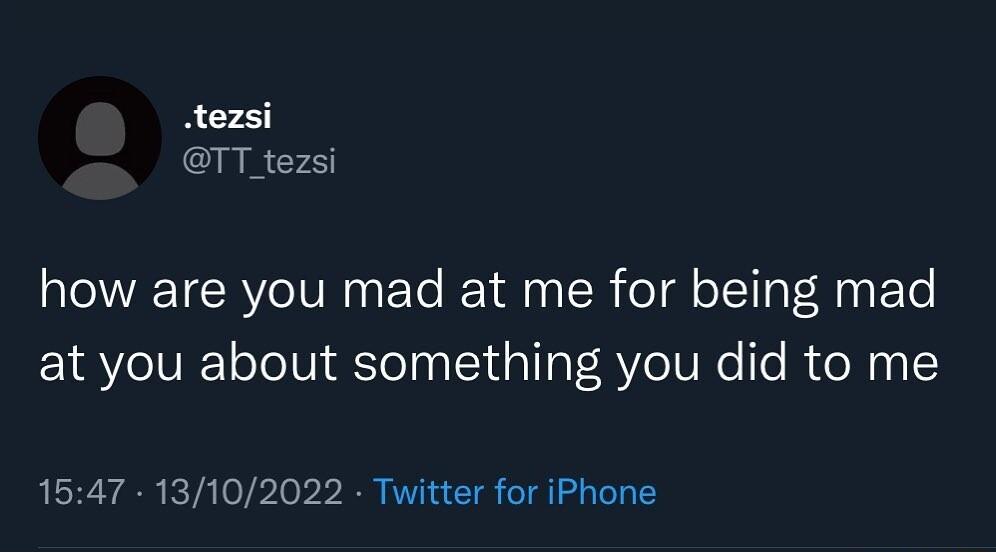Click the 15:47 tweet timestamp
Viewport: 996px width, 552px height.
pyautogui.click(x=82, y=492)
